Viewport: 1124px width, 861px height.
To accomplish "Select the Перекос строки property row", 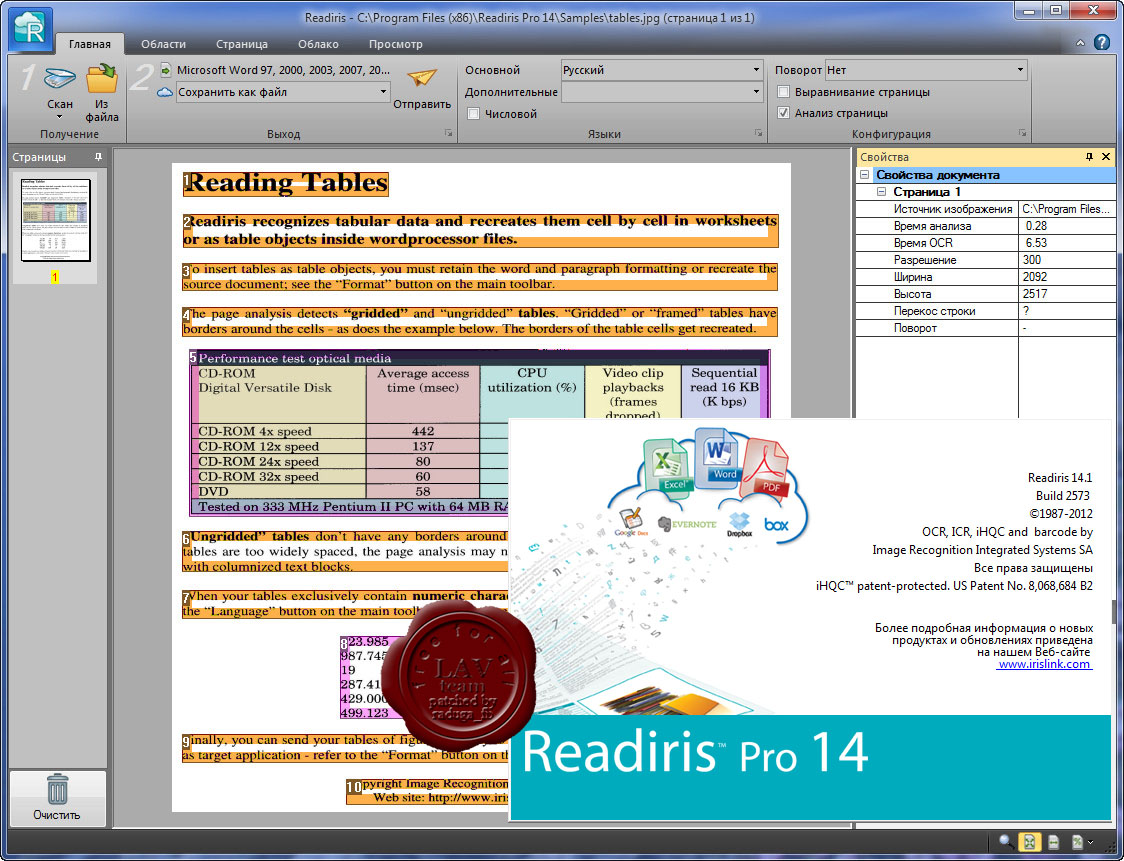I will [986, 311].
